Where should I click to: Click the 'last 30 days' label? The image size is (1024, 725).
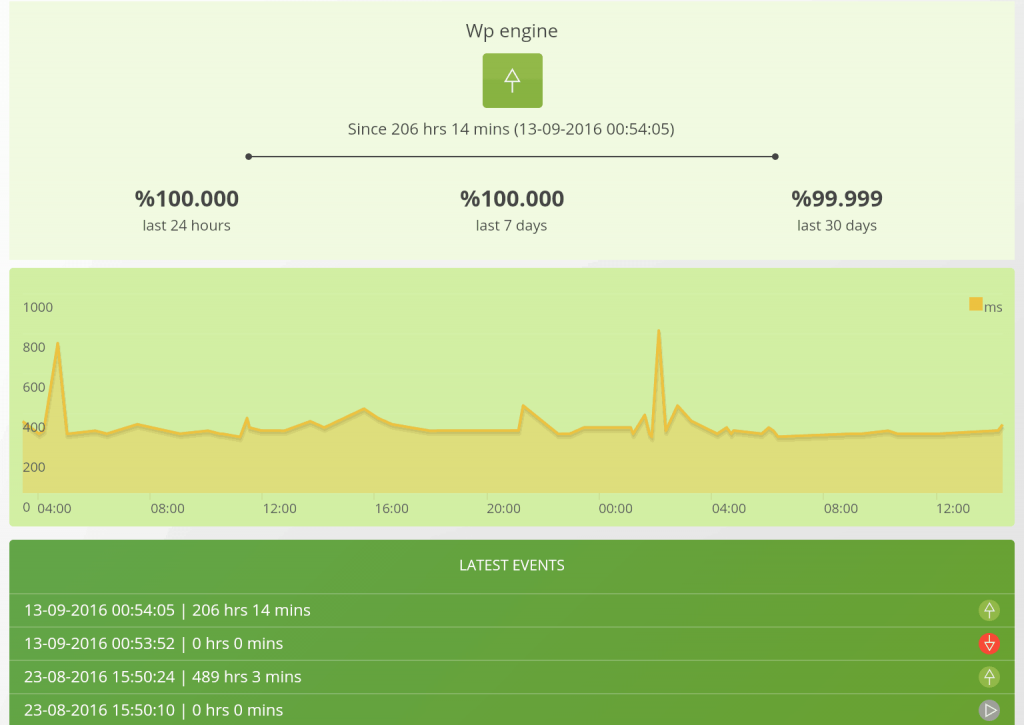click(837, 225)
